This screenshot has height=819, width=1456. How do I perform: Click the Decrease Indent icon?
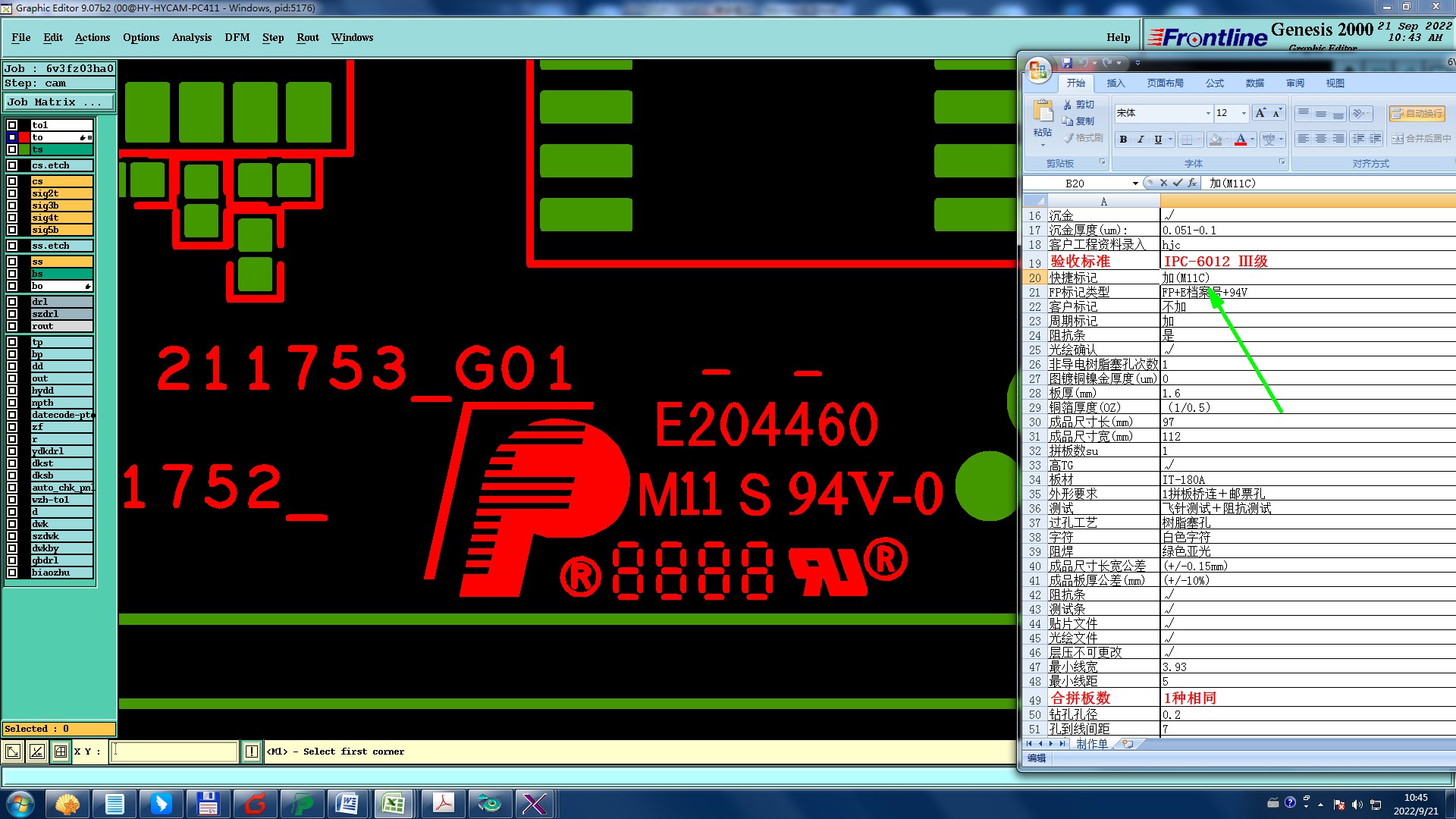click(1358, 139)
